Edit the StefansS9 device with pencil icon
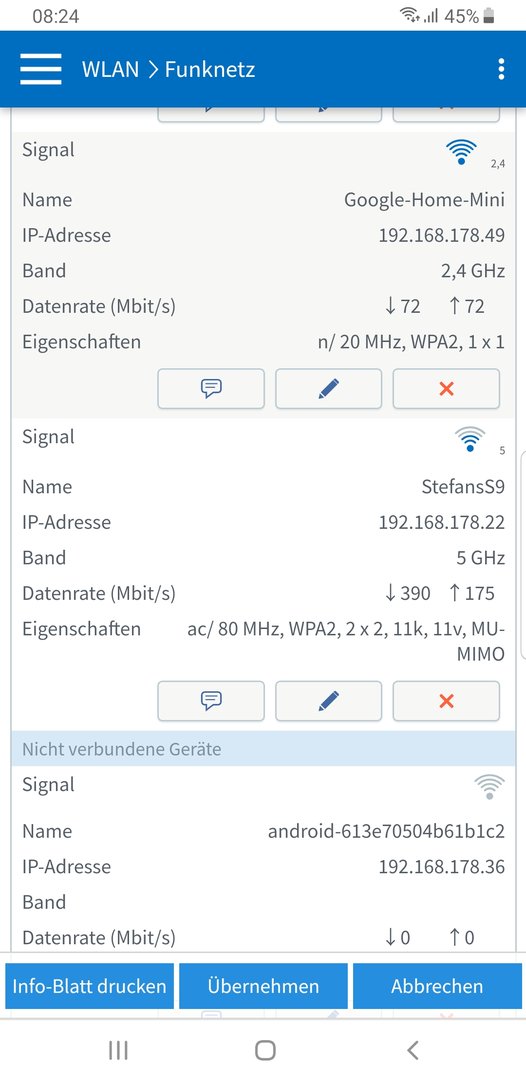 tap(328, 701)
